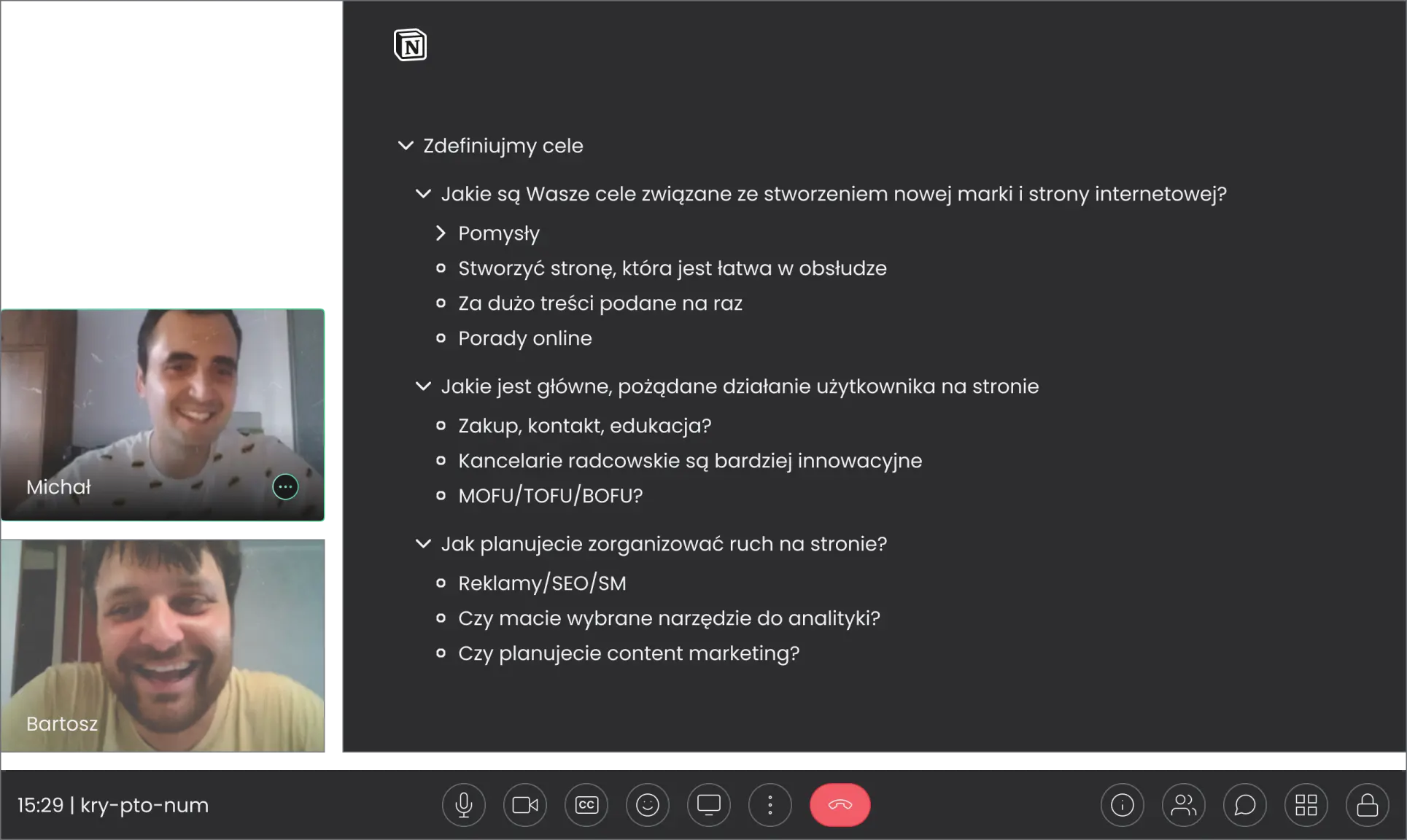Hang up the call
Screen dimensions: 1407x840
coord(840,805)
